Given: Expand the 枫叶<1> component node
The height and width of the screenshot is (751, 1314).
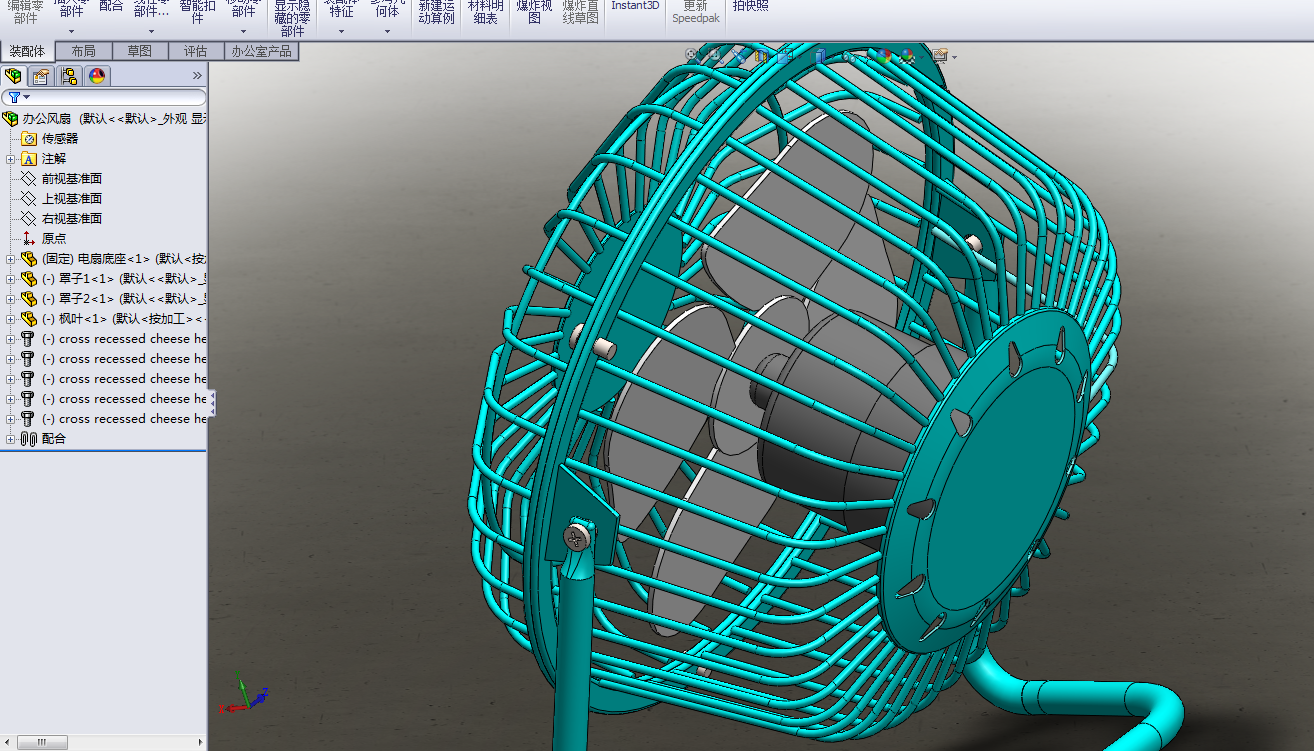Looking at the screenshot, I should click(11, 319).
